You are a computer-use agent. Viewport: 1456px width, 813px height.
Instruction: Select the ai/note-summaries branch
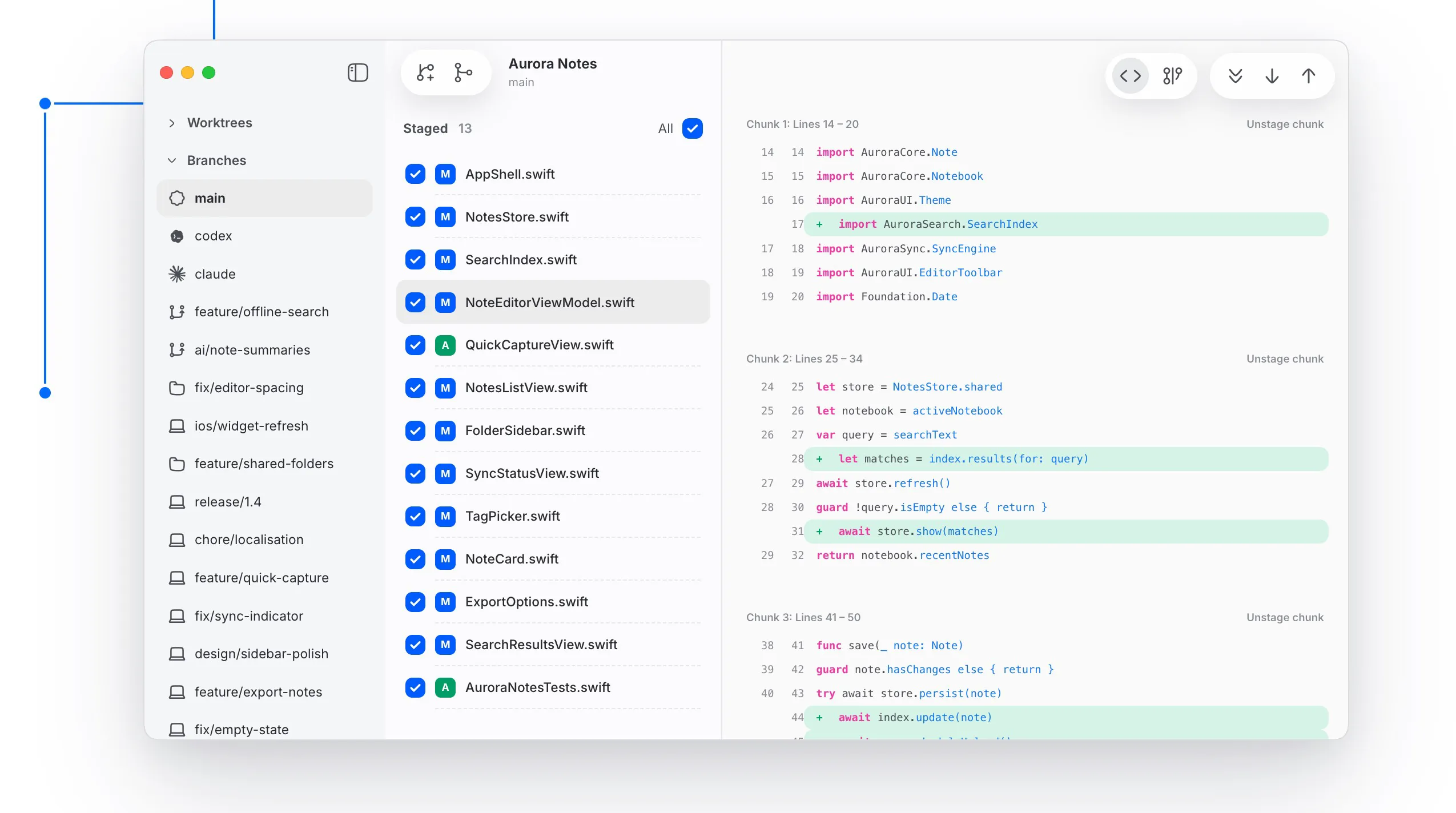click(x=264, y=350)
